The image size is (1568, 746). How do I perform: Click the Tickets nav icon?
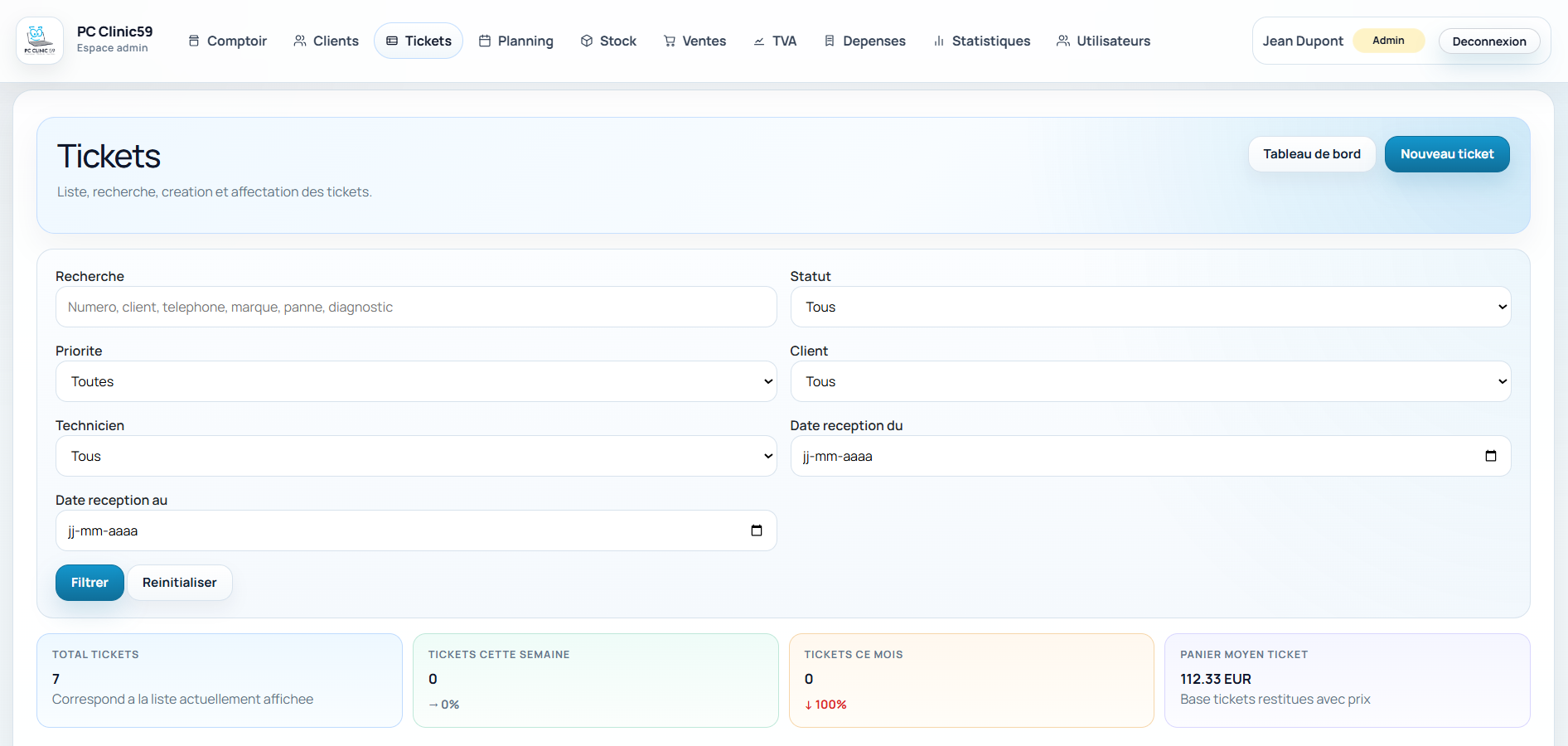[392, 41]
